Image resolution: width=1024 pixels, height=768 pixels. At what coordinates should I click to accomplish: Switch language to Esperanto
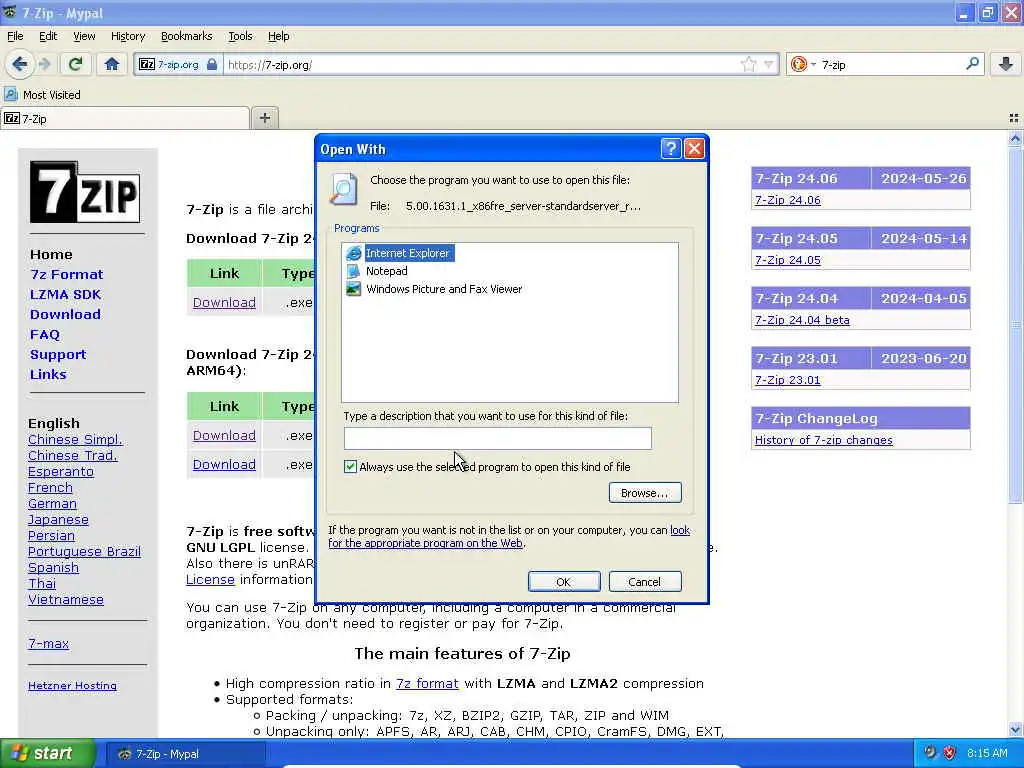click(x=61, y=472)
